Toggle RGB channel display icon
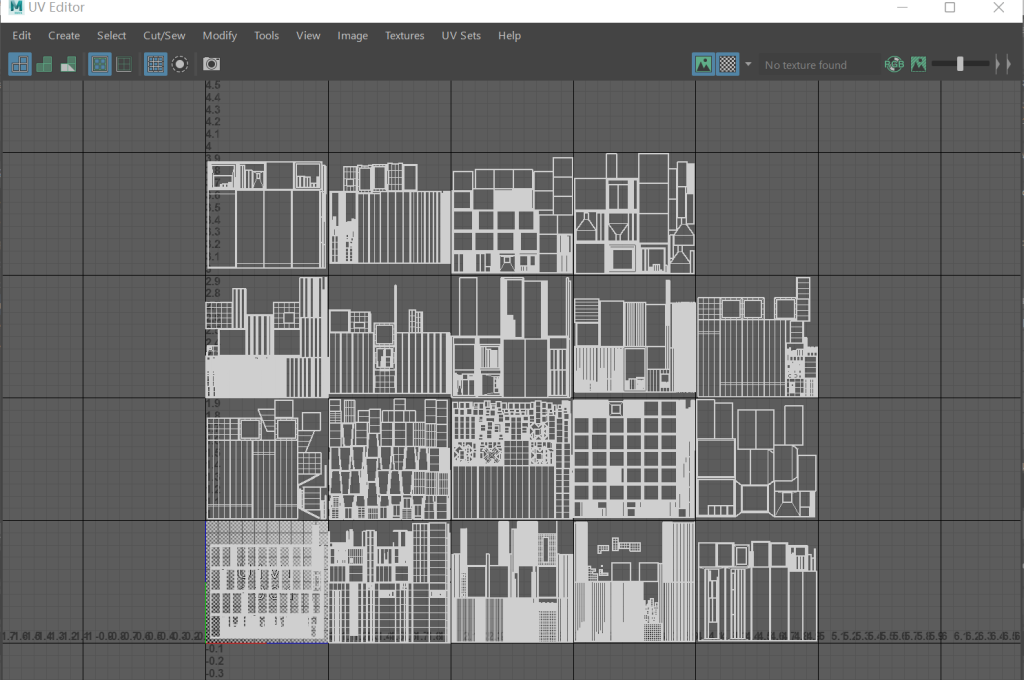 point(894,64)
